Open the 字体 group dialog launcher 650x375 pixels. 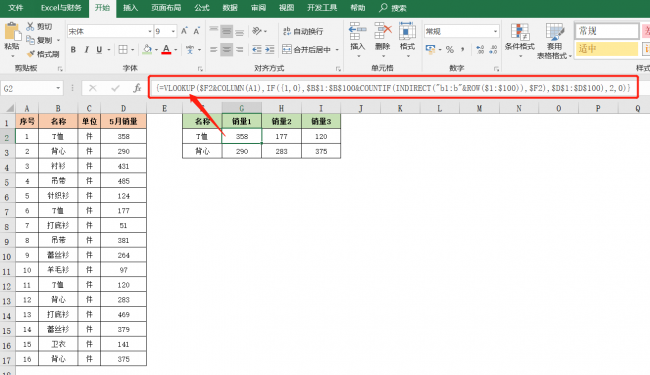(200, 69)
